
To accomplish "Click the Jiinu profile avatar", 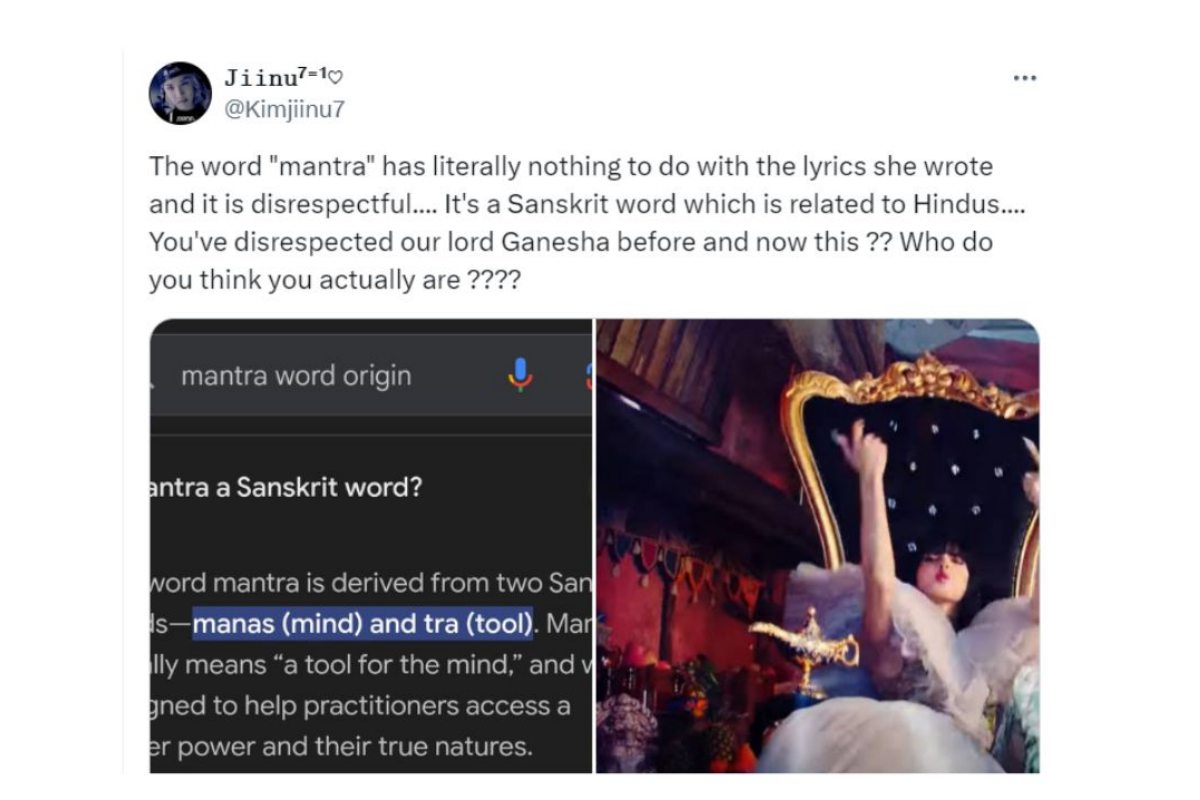I will (x=180, y=93).
